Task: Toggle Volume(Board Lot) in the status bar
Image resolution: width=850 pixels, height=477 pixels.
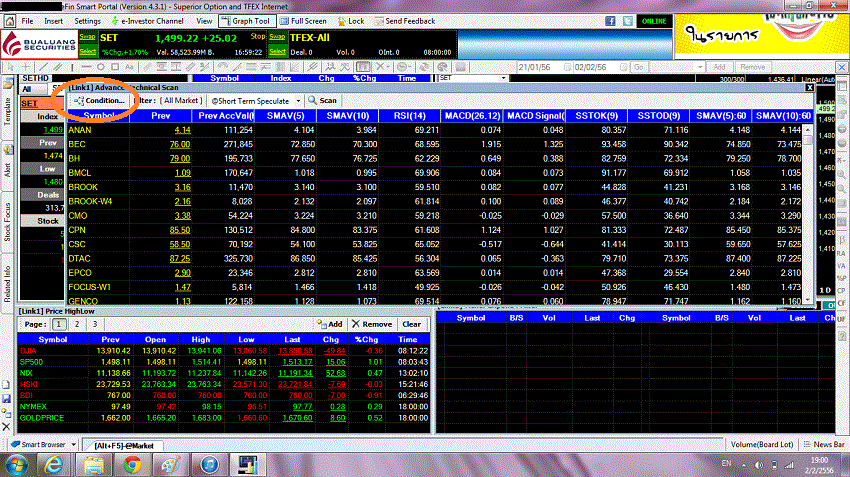Action: pyautogui.click(x=762, y=444)
